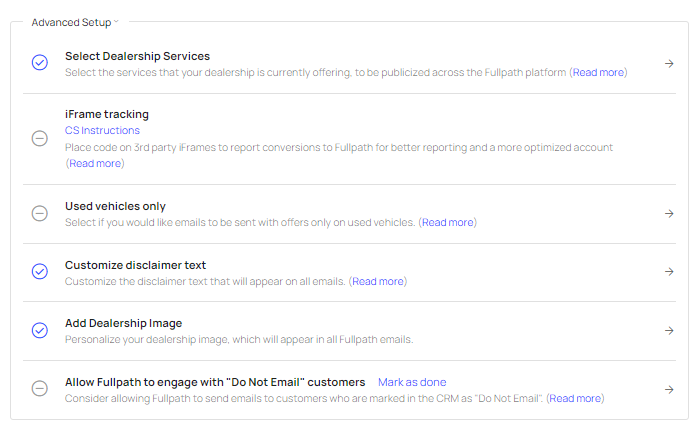
Task: Open the CS Instructions link
Action: click(x=102, y=130)
